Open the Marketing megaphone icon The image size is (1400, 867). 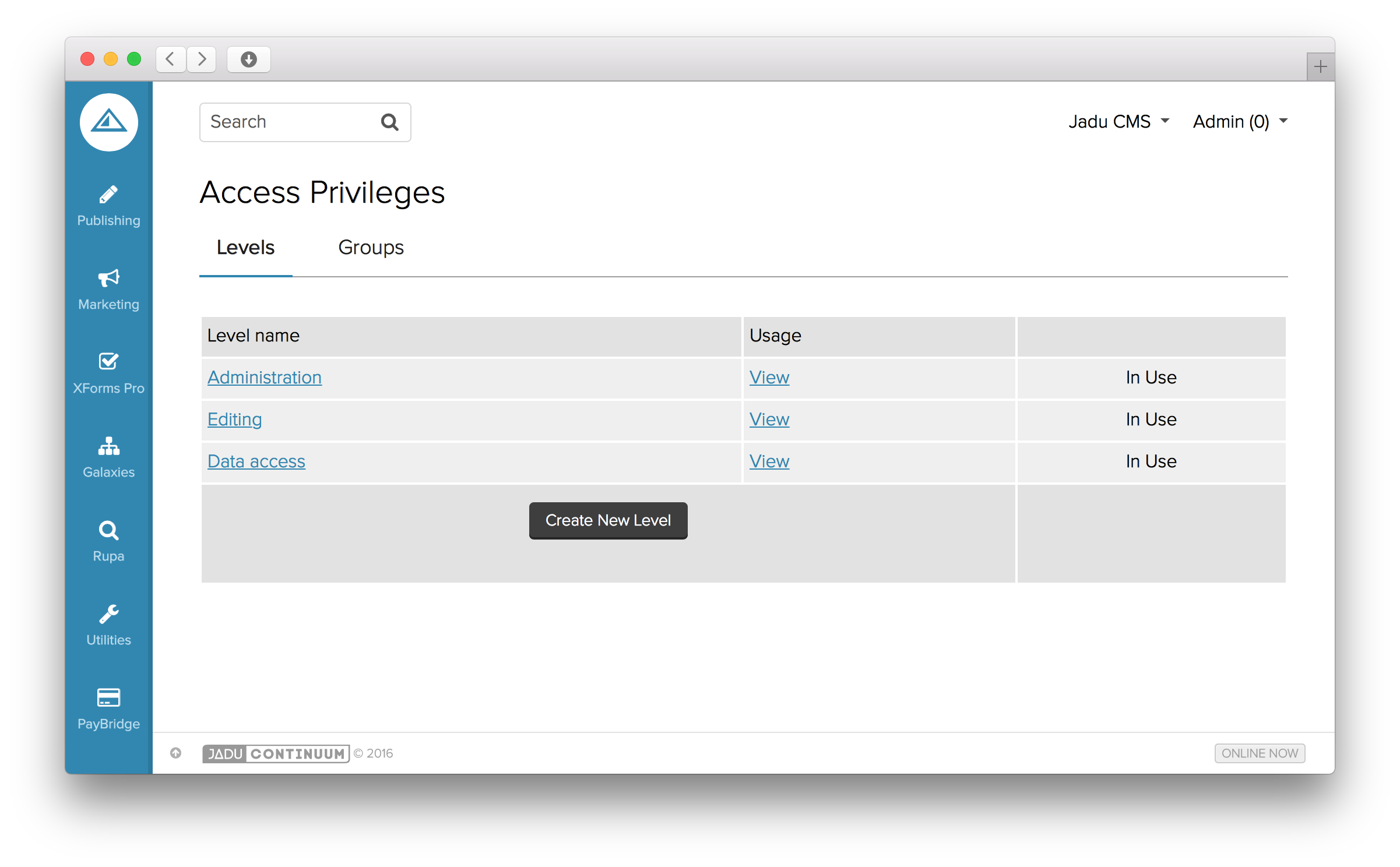click(x=108, y=279)
